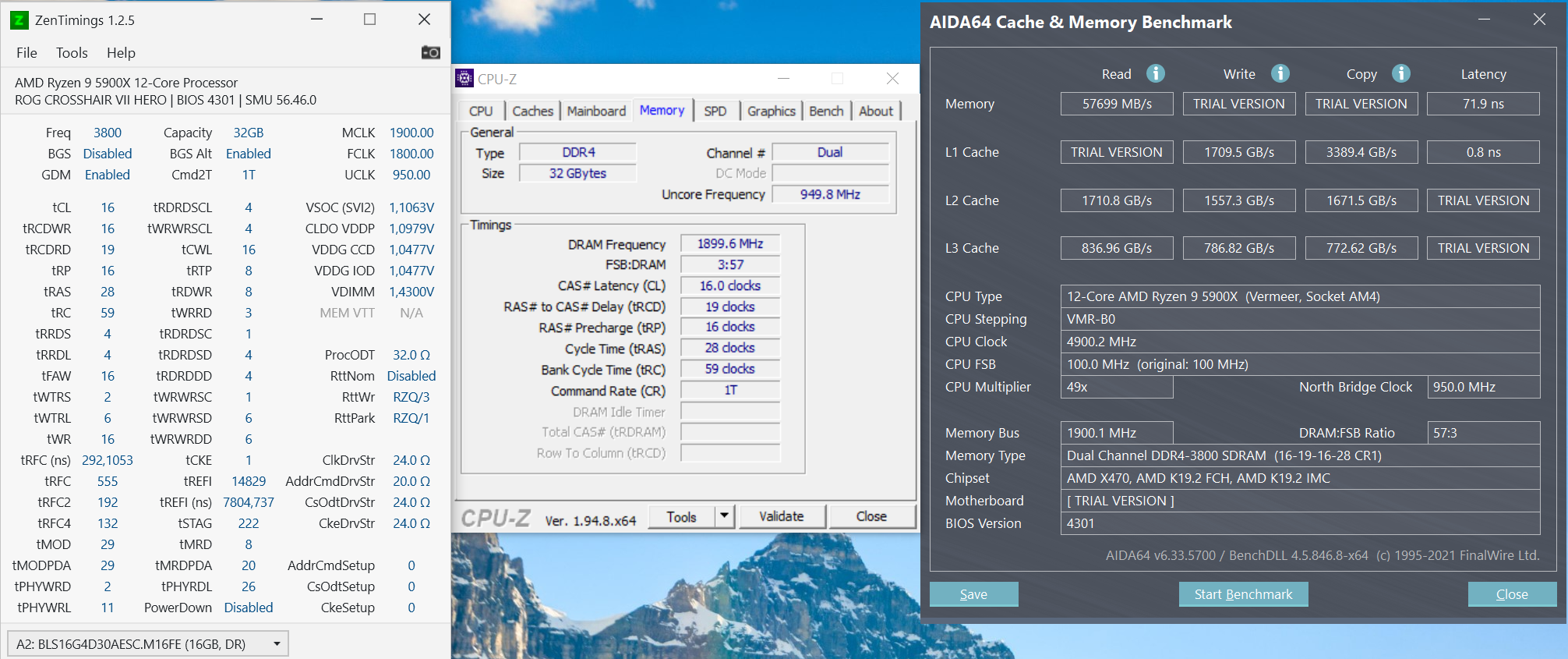Click the Tools button in CPU-Z
This screenshot has width=1568, height=659.
click(x=682, y=516)
